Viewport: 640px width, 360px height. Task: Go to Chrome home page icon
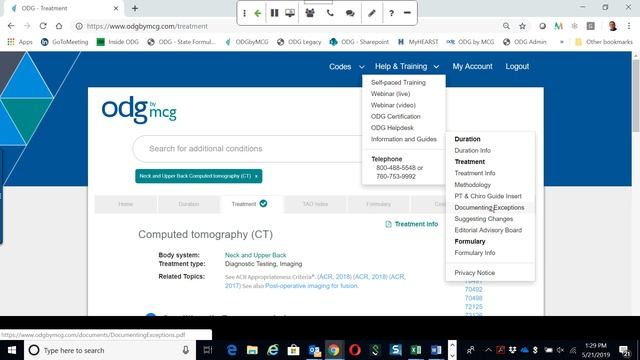(59, 26)
